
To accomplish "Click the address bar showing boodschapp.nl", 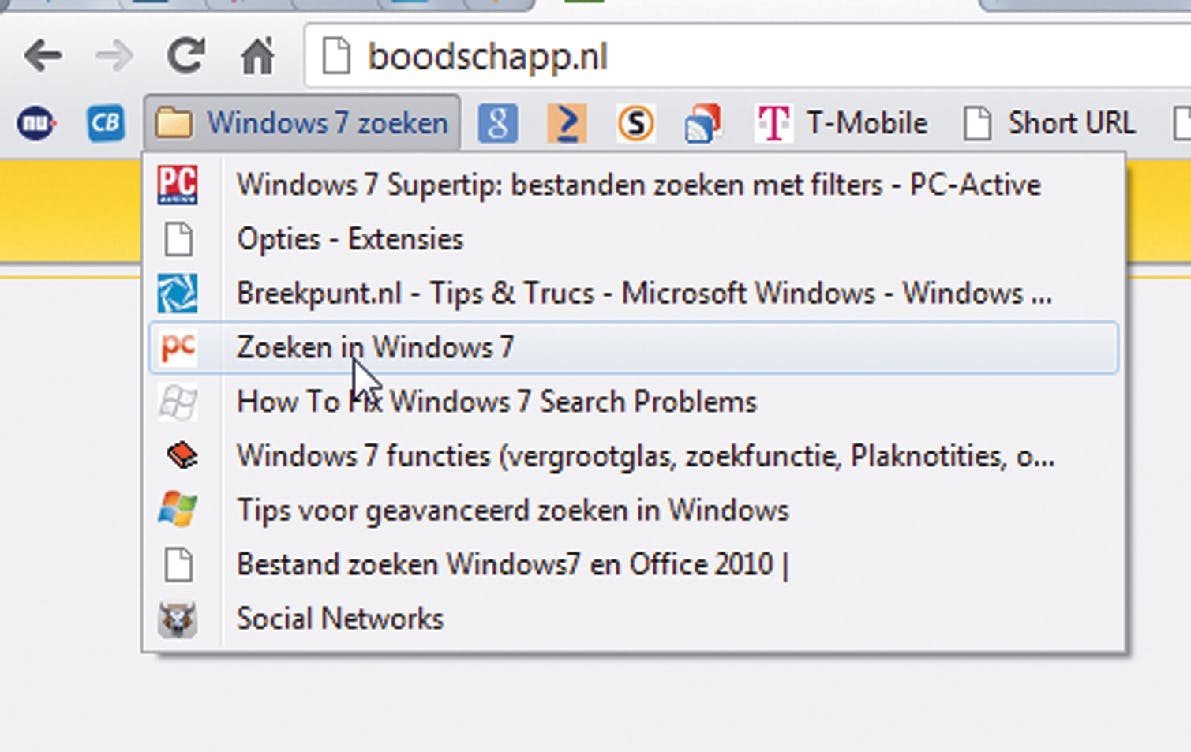I will pos(700,56).
